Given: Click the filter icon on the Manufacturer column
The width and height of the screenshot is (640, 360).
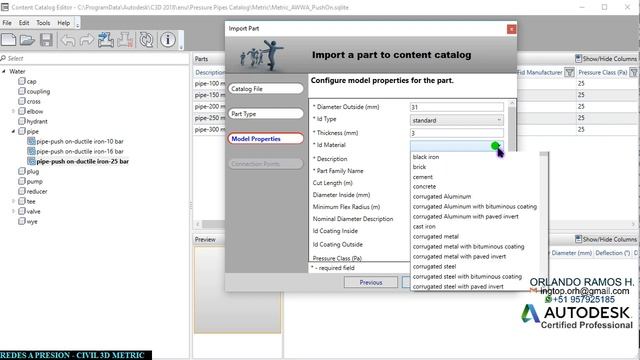Looking at the screenshot, I should point(569,73).
